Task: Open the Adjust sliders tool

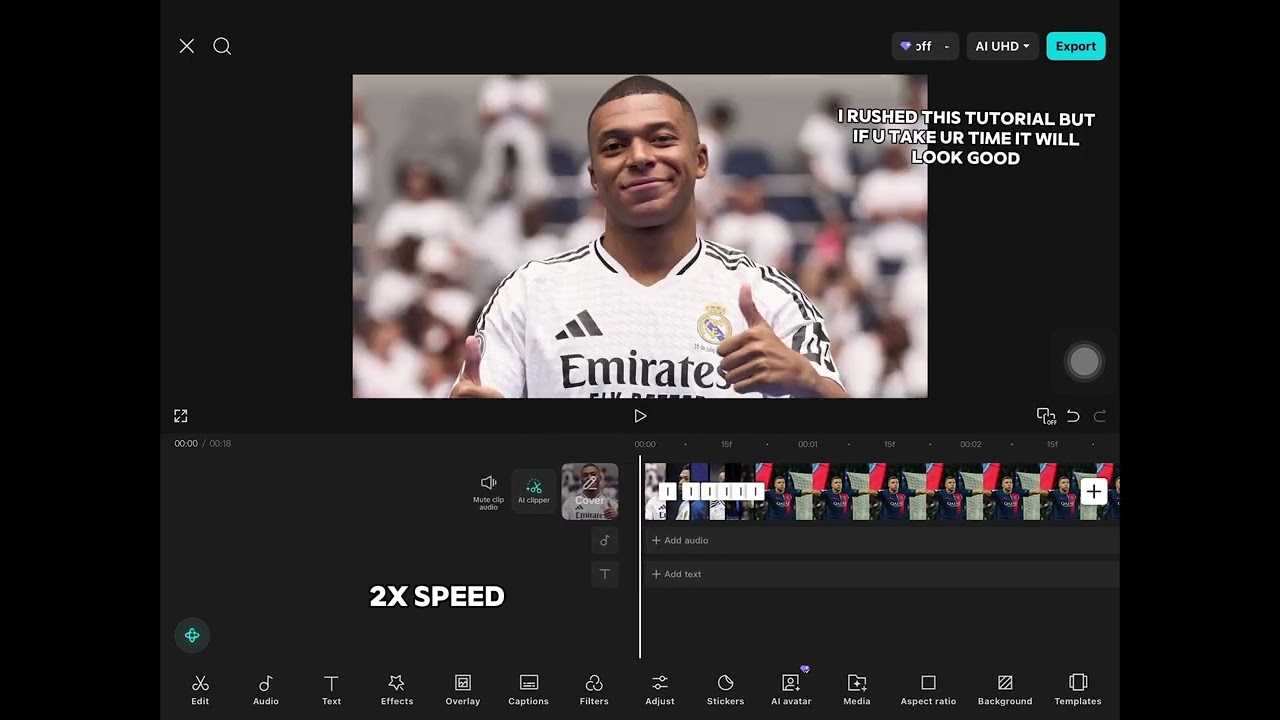Action: point(660,690)
